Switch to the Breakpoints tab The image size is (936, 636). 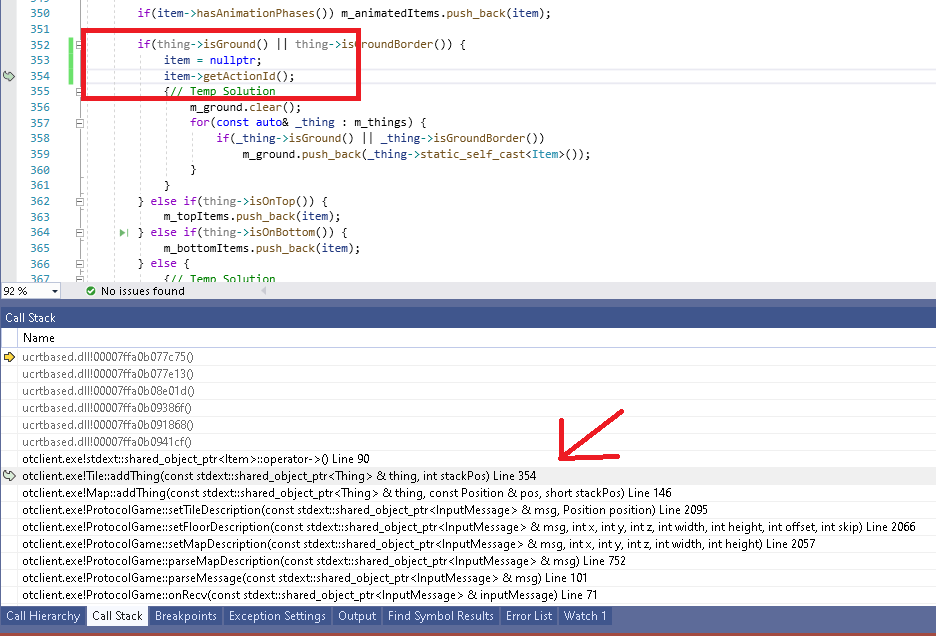(185, 616)
